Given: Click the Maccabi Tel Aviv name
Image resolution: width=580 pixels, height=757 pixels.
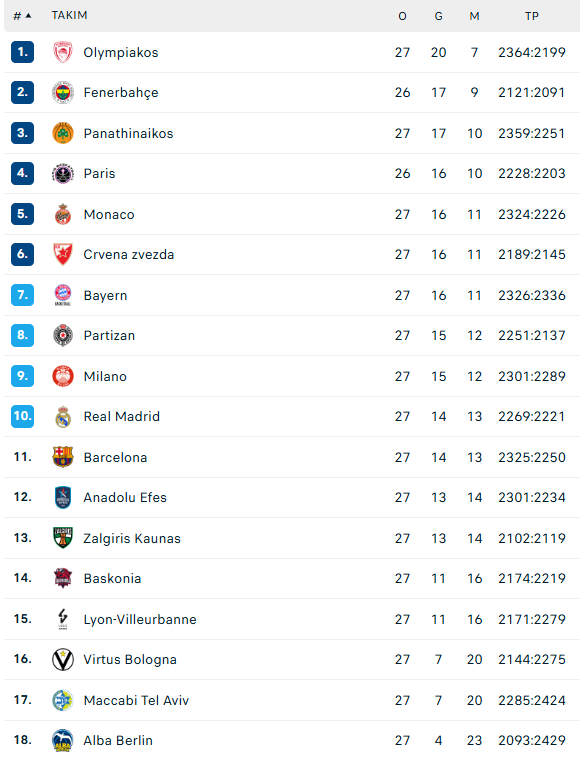Looking at the screenshot, I should click(136, 700).
